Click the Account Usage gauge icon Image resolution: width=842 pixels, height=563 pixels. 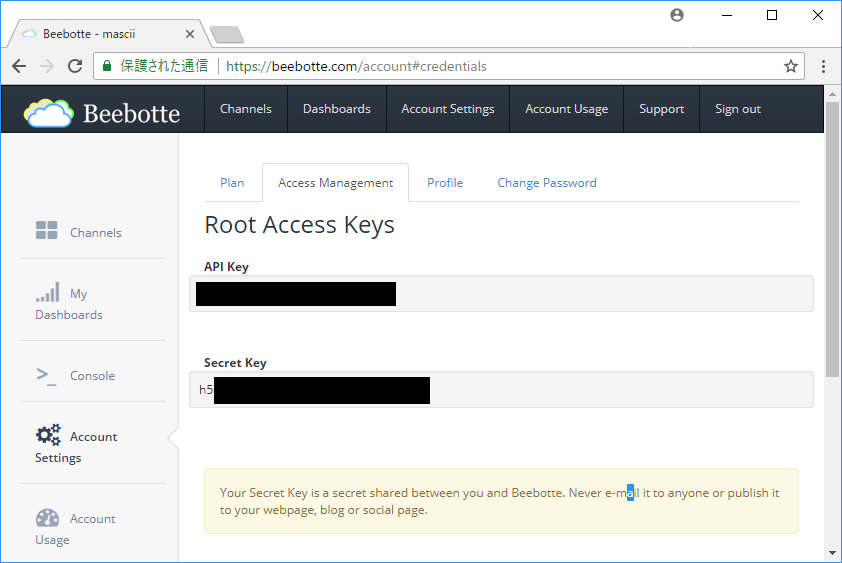[47, 518]
